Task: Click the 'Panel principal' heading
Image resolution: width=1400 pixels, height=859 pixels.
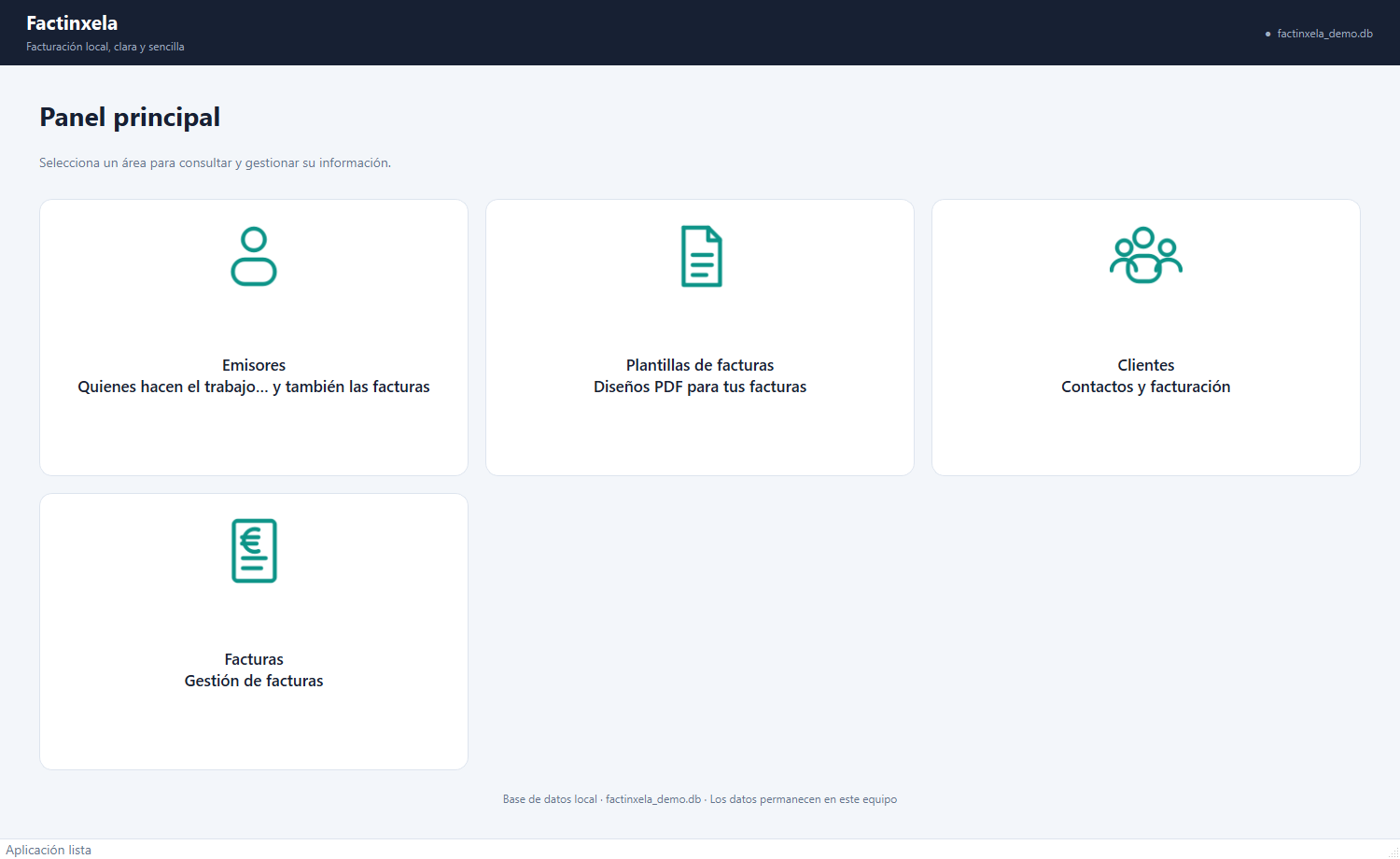Action: 130,118
